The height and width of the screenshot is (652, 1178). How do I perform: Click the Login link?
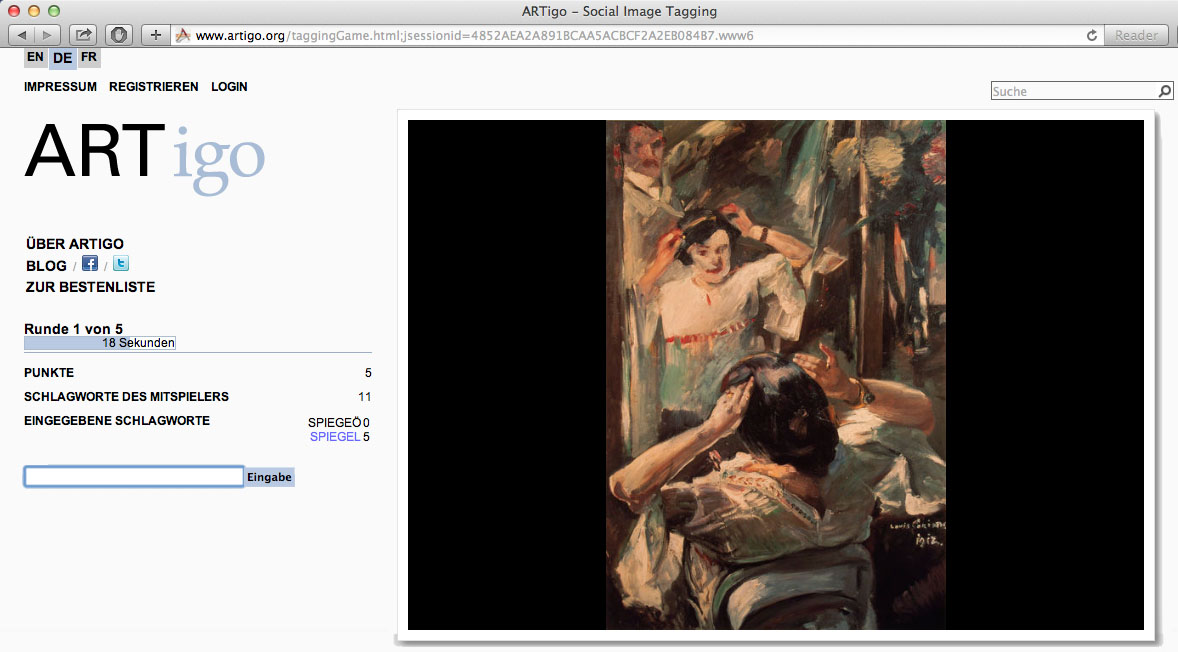[x=229, y=87]
